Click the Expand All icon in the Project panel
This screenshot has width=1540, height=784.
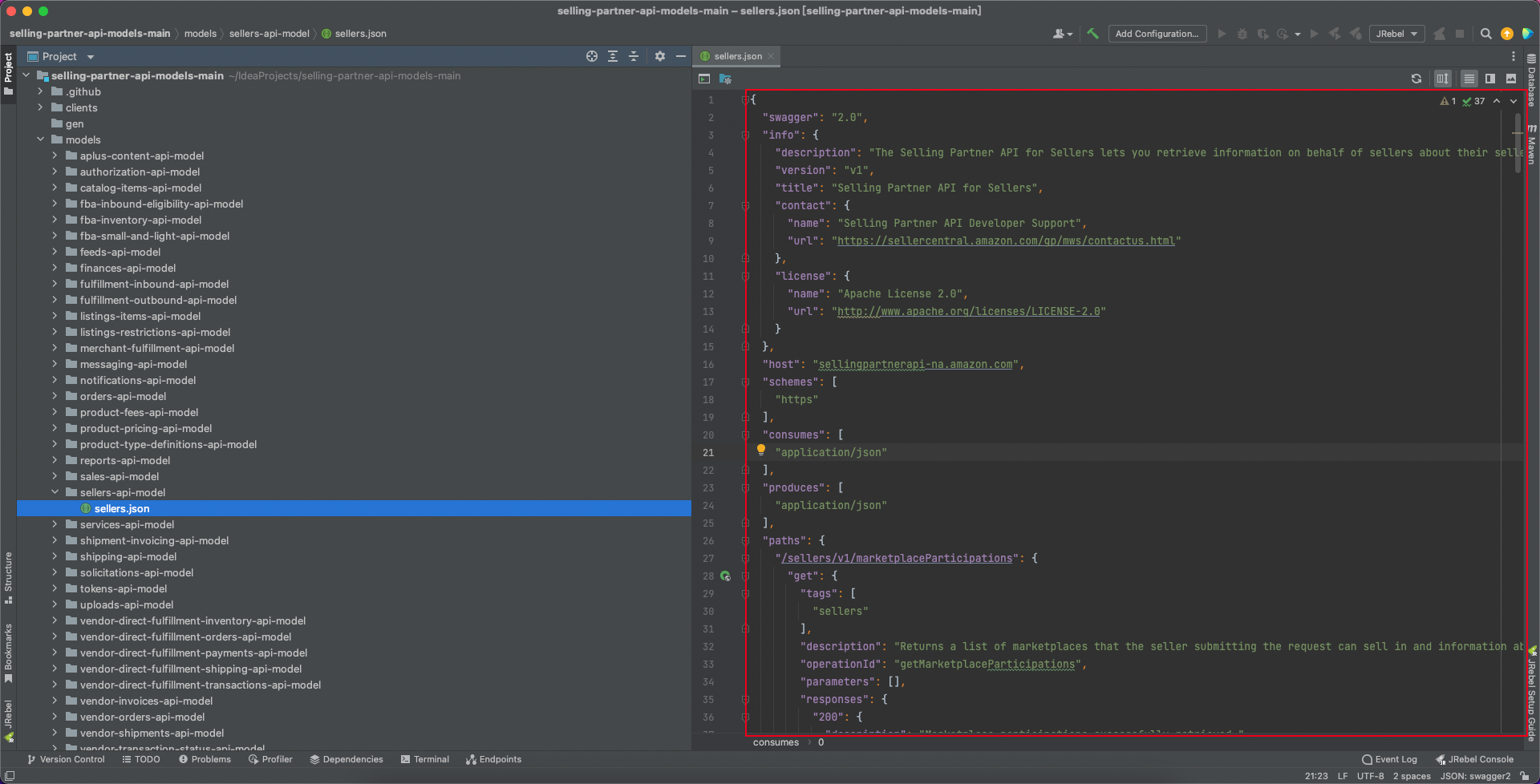click(613, 56)
